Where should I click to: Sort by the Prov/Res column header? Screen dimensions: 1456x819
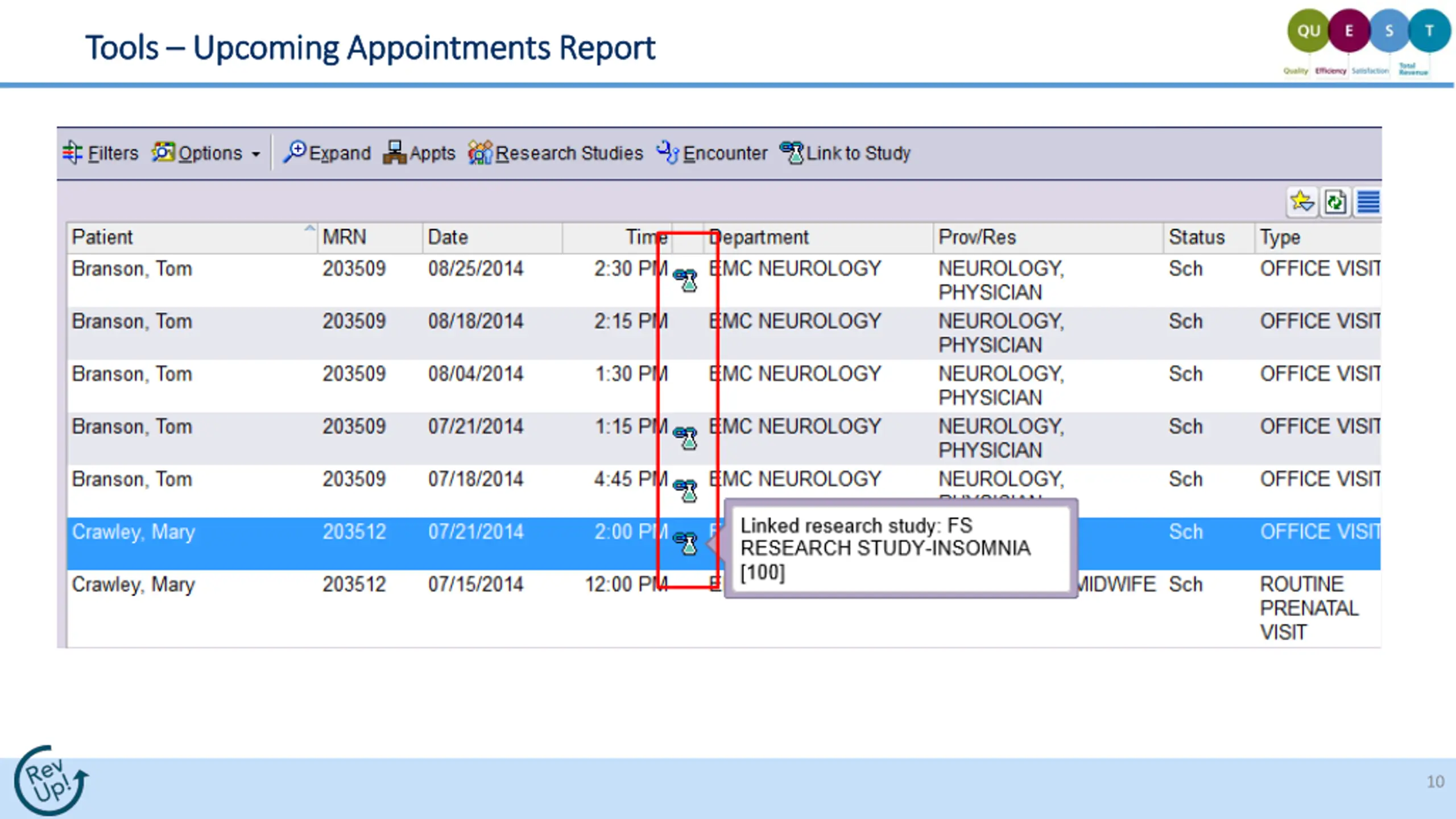pyautogui.click(x=1048, y=237)
